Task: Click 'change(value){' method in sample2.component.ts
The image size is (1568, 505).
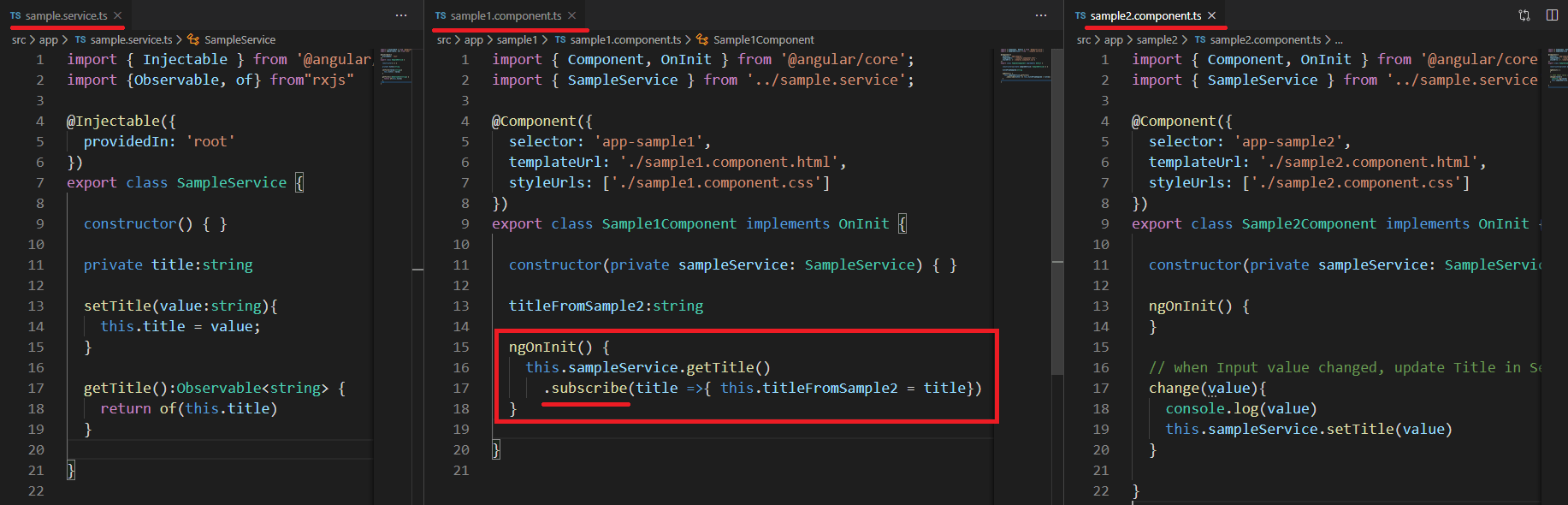Action: 1207,388
